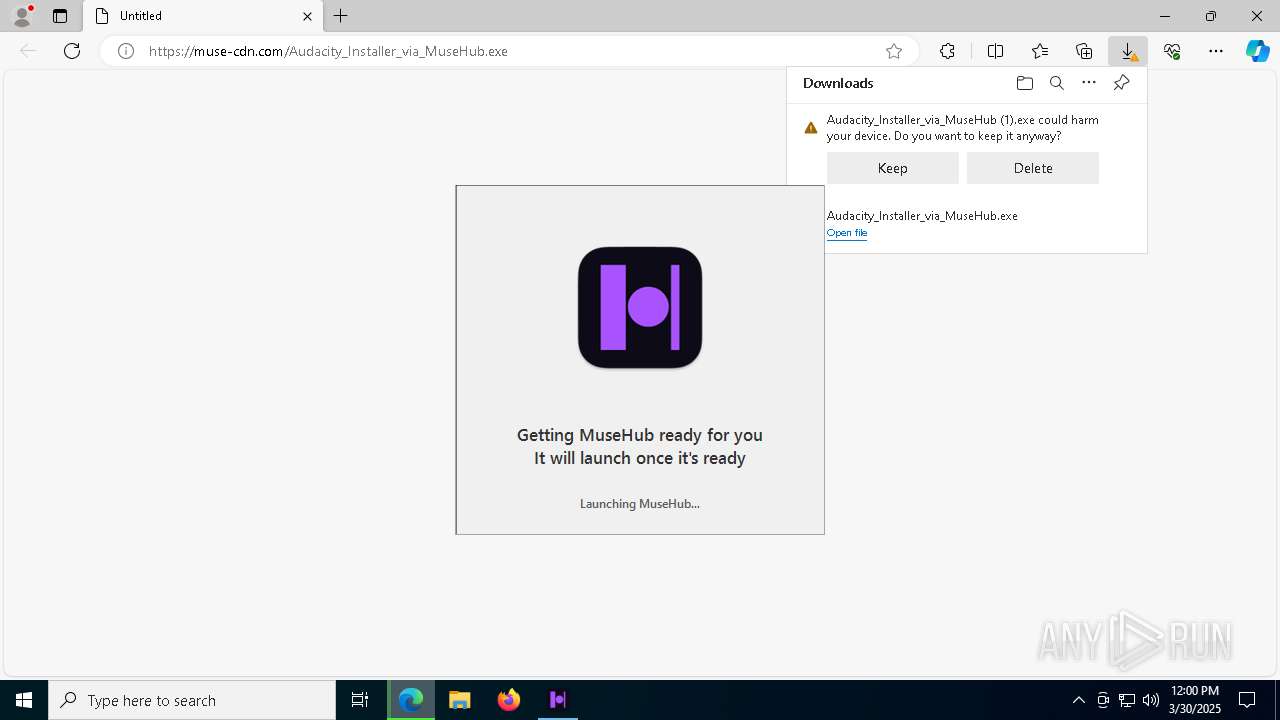
Task: Add this page to favorites star
Action: (x=894, y=51)
